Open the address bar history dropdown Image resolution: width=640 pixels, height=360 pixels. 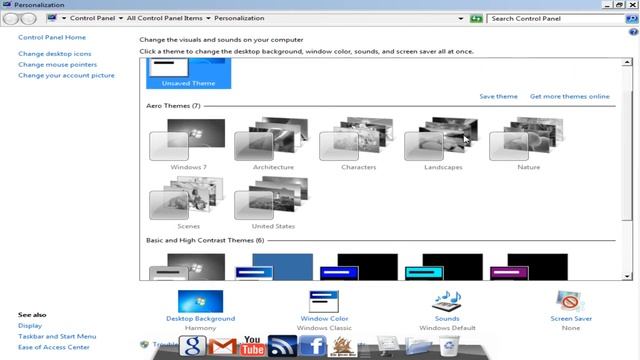tap(461, 19)
